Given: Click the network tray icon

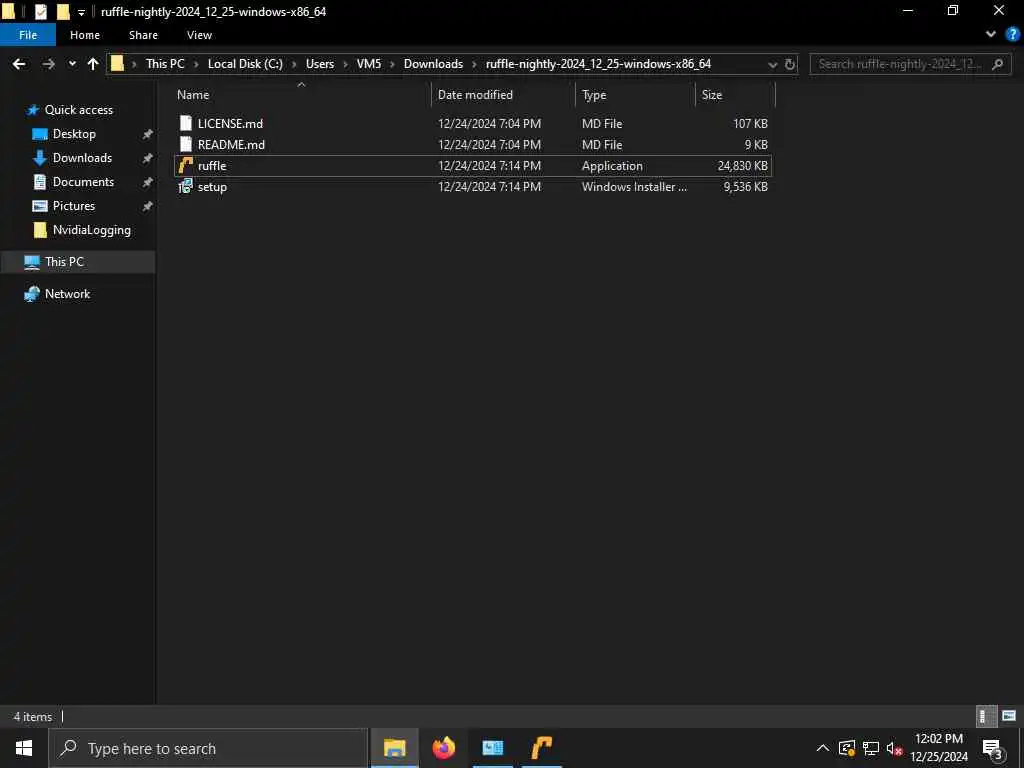Looking at the screenshot, I should click(871, 748).
